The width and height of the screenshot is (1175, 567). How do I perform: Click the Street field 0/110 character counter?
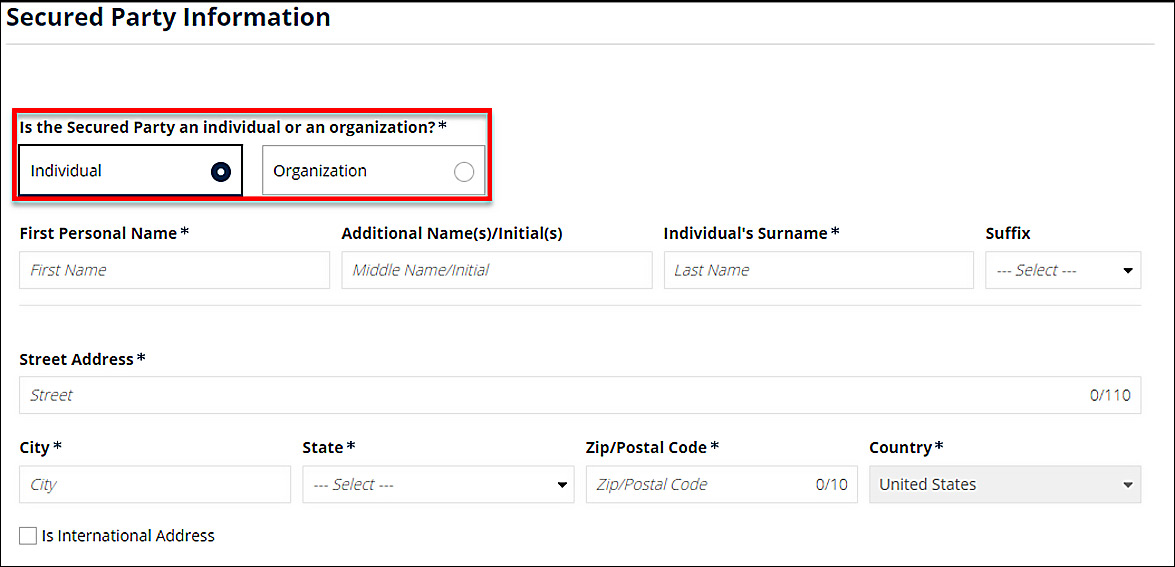1109,395
